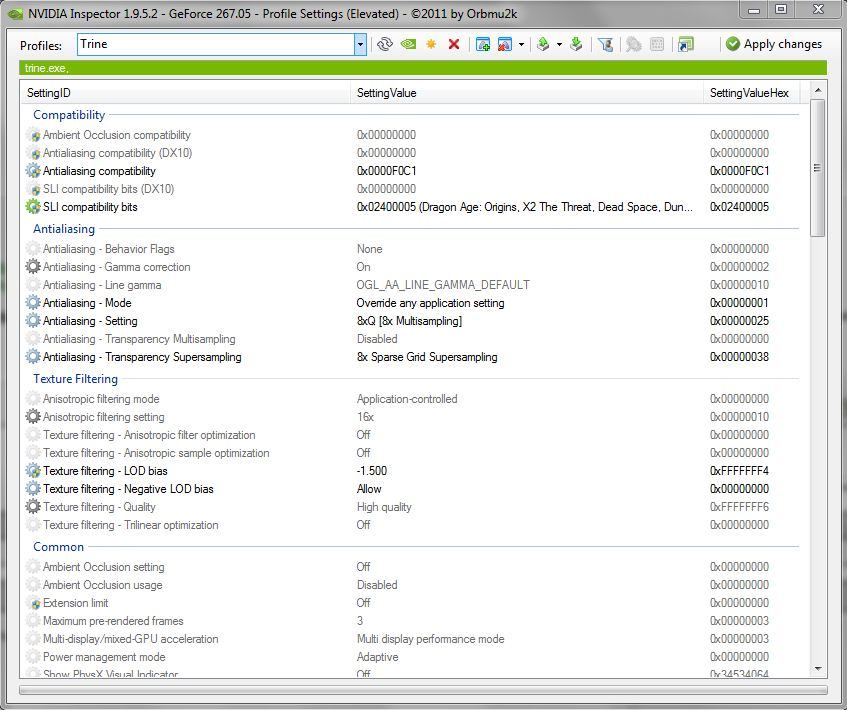Select the 'Override any application setting' value
Screen dimensions: 847x710
(430, 303)
